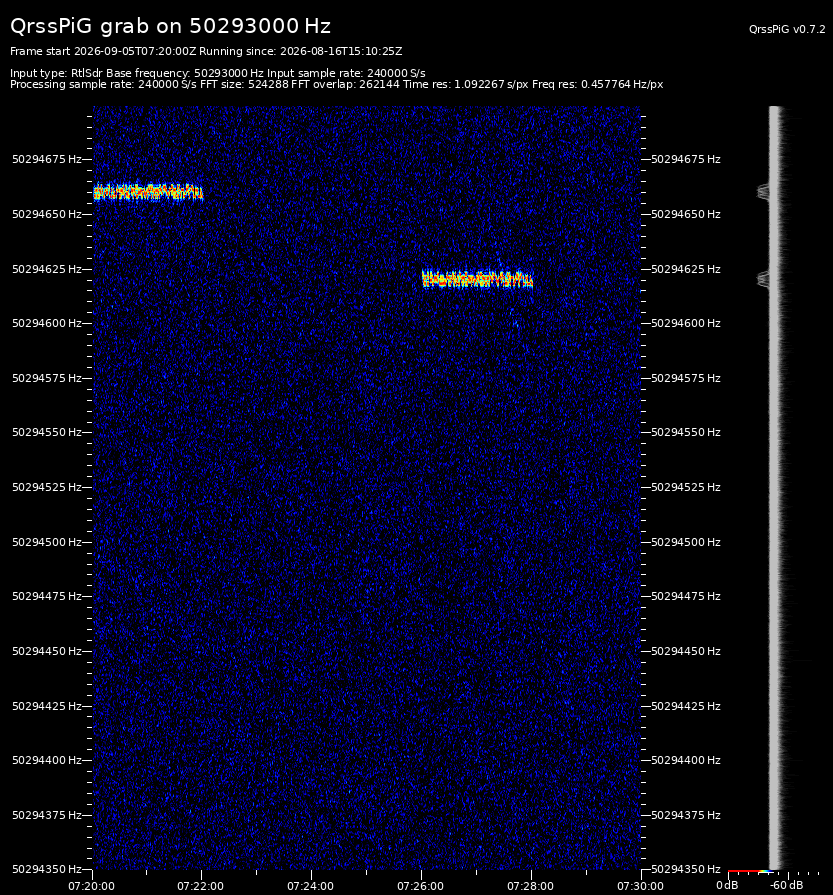Click the right 50294675 Hz frequency label
833x895 pixels.
686,159
